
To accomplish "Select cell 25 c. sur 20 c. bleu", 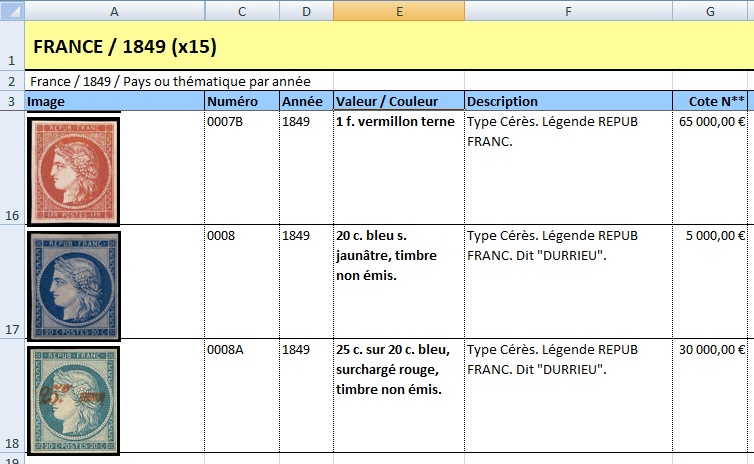I will pos(399,396).
